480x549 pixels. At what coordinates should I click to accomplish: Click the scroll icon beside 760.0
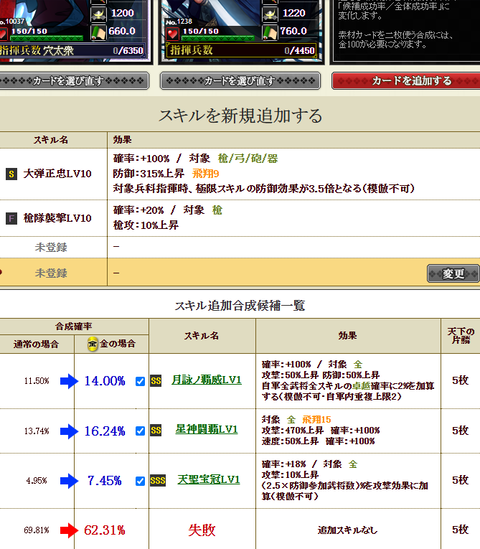click(270, 33)
